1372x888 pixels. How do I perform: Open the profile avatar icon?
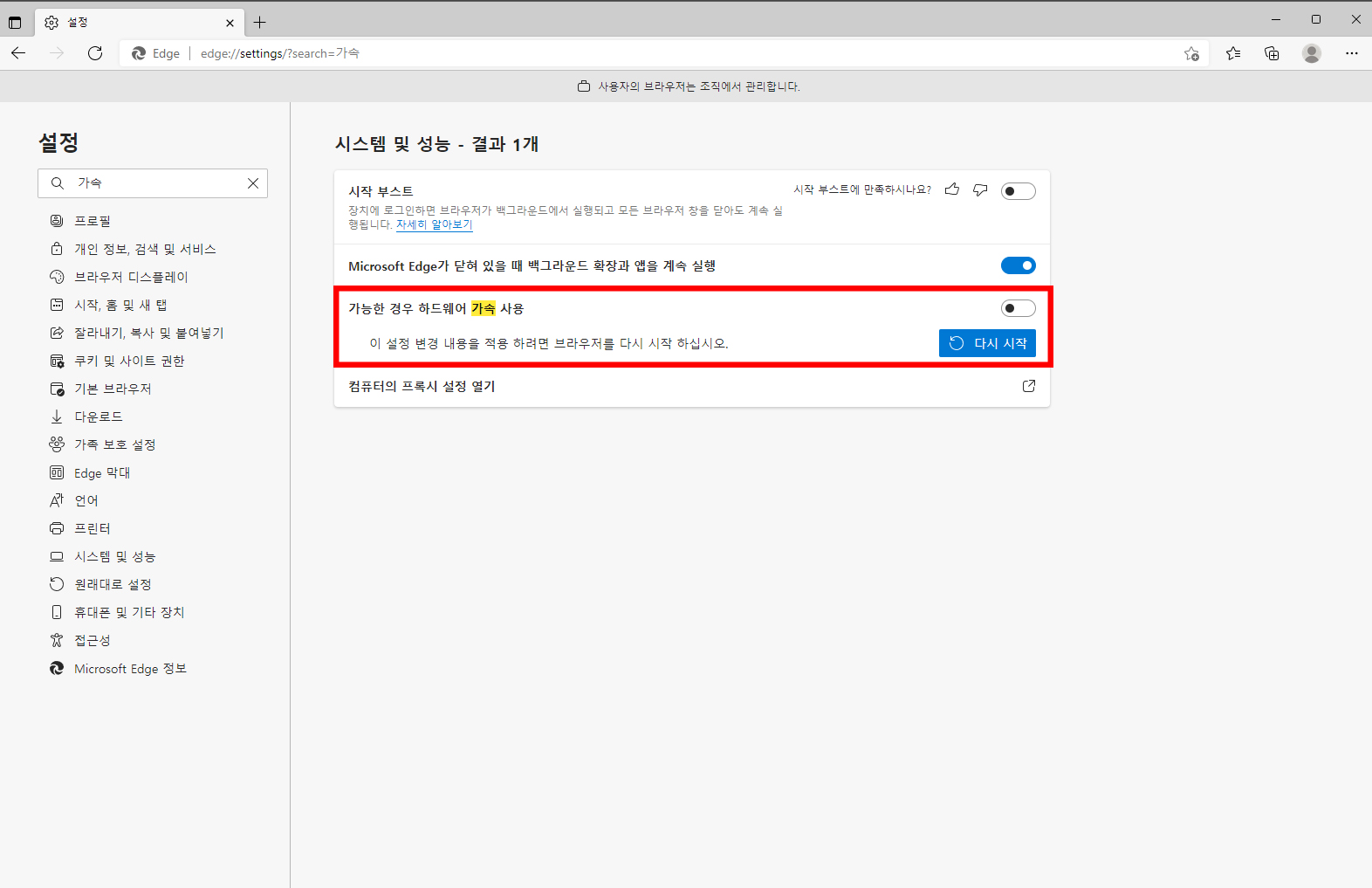[1311, 53]
